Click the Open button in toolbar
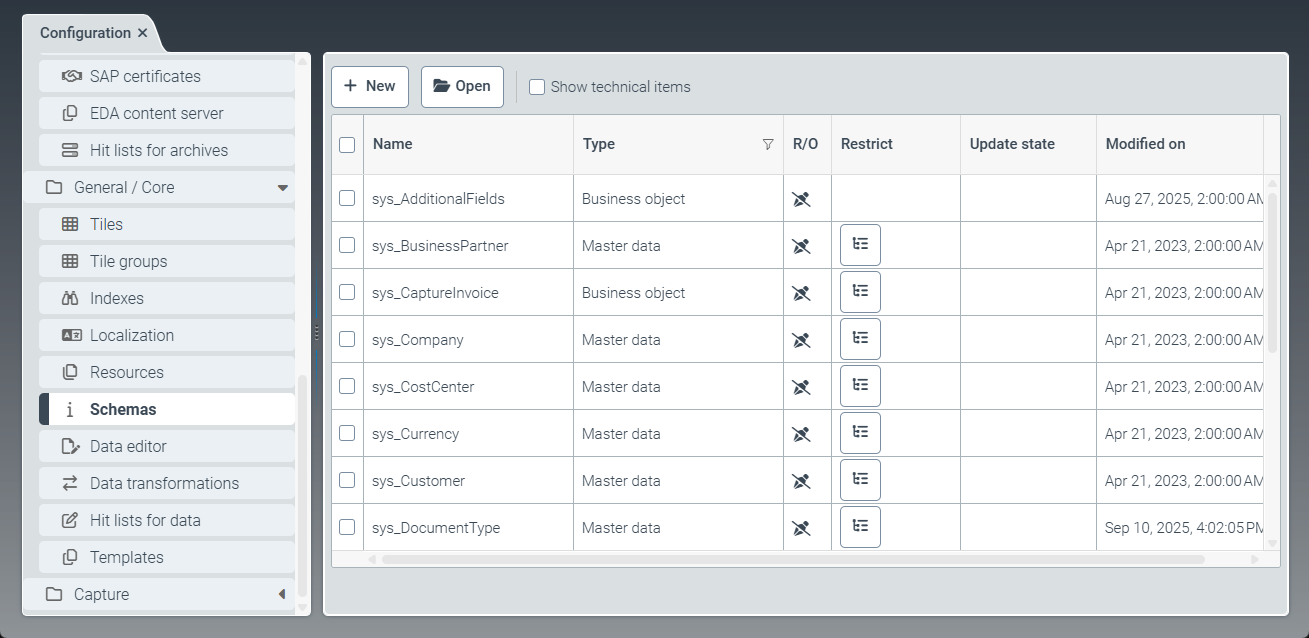Image resolution: width=1309 pixels, height=638 pixels. point(462,86)
